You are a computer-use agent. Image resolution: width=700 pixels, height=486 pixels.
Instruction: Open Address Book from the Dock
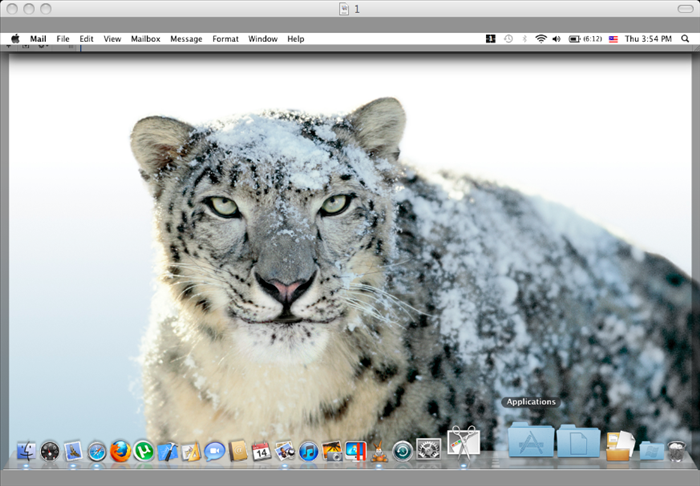click(x=238, y=451)
